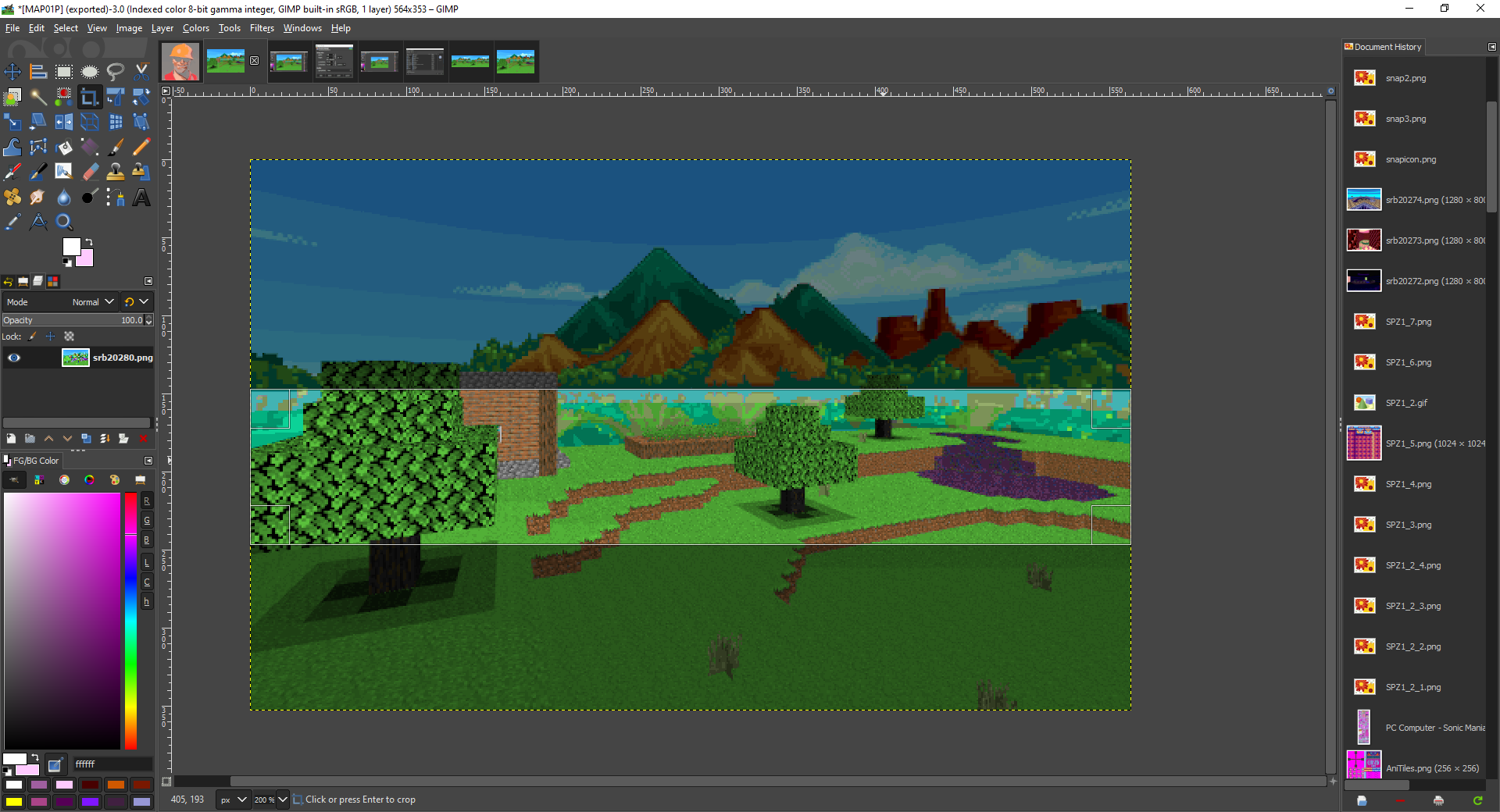Select the Paintbrush tool
This screenshot has width=1500, height=812.
click(x=116, y=147)
